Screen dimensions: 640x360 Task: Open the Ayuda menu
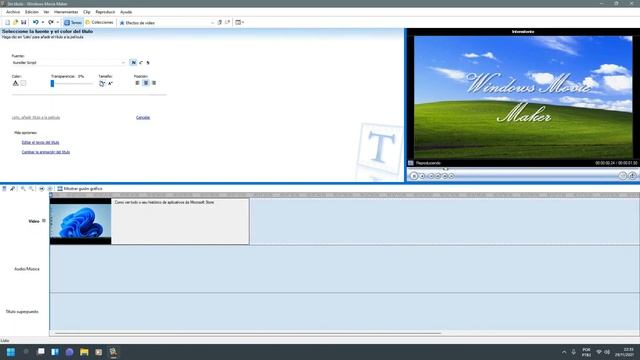[x=126, y=12]
